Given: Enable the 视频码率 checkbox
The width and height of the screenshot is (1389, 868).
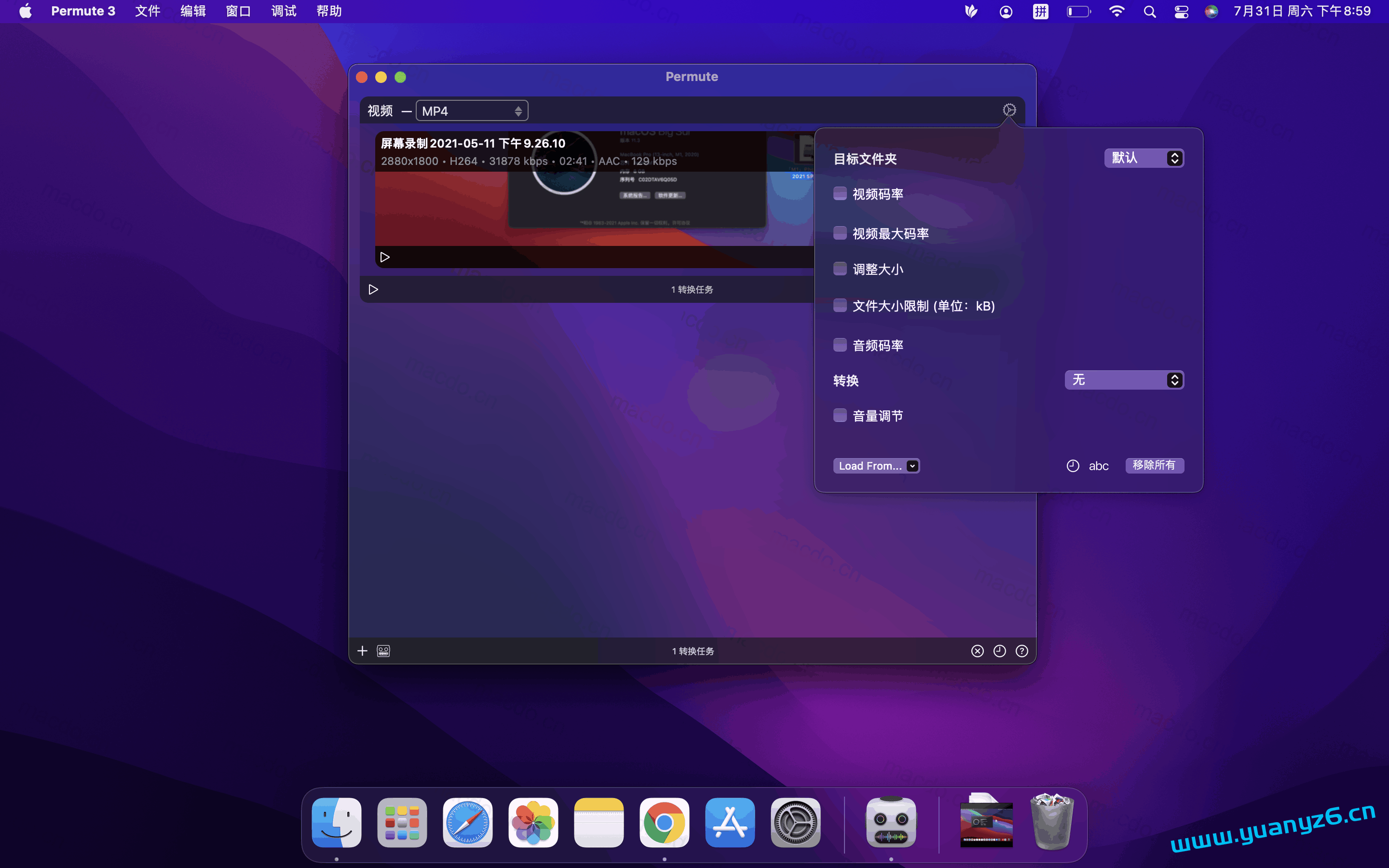Looking at the screenshot, I should [840, 193].
